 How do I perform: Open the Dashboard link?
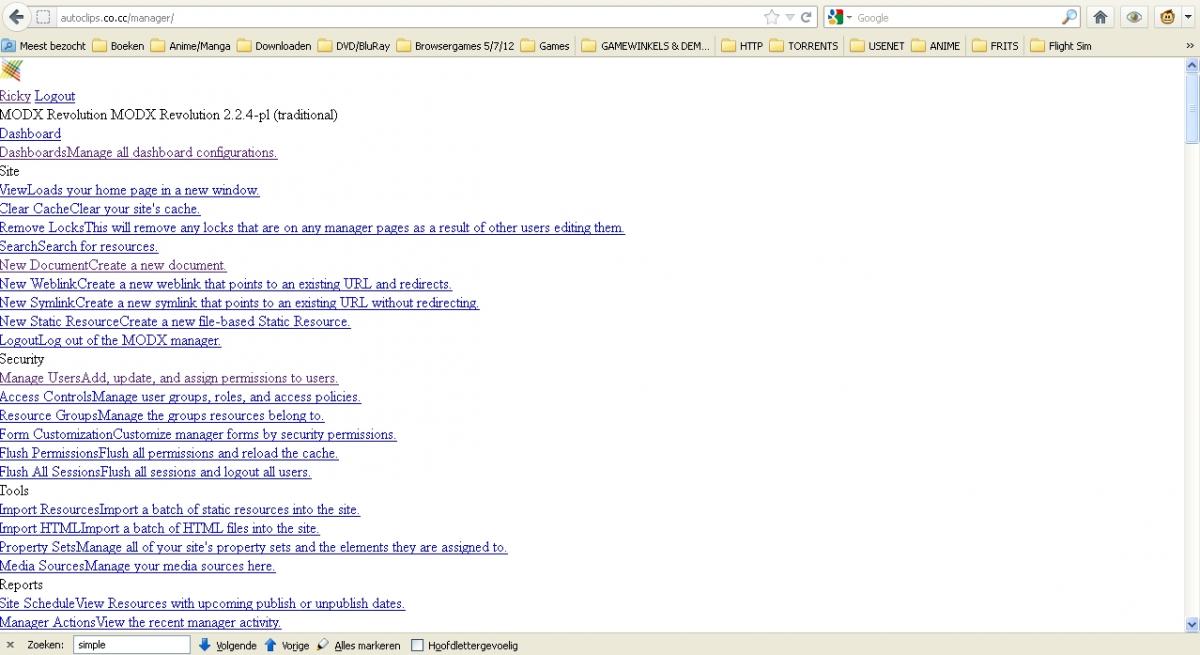tap(30, 134)
